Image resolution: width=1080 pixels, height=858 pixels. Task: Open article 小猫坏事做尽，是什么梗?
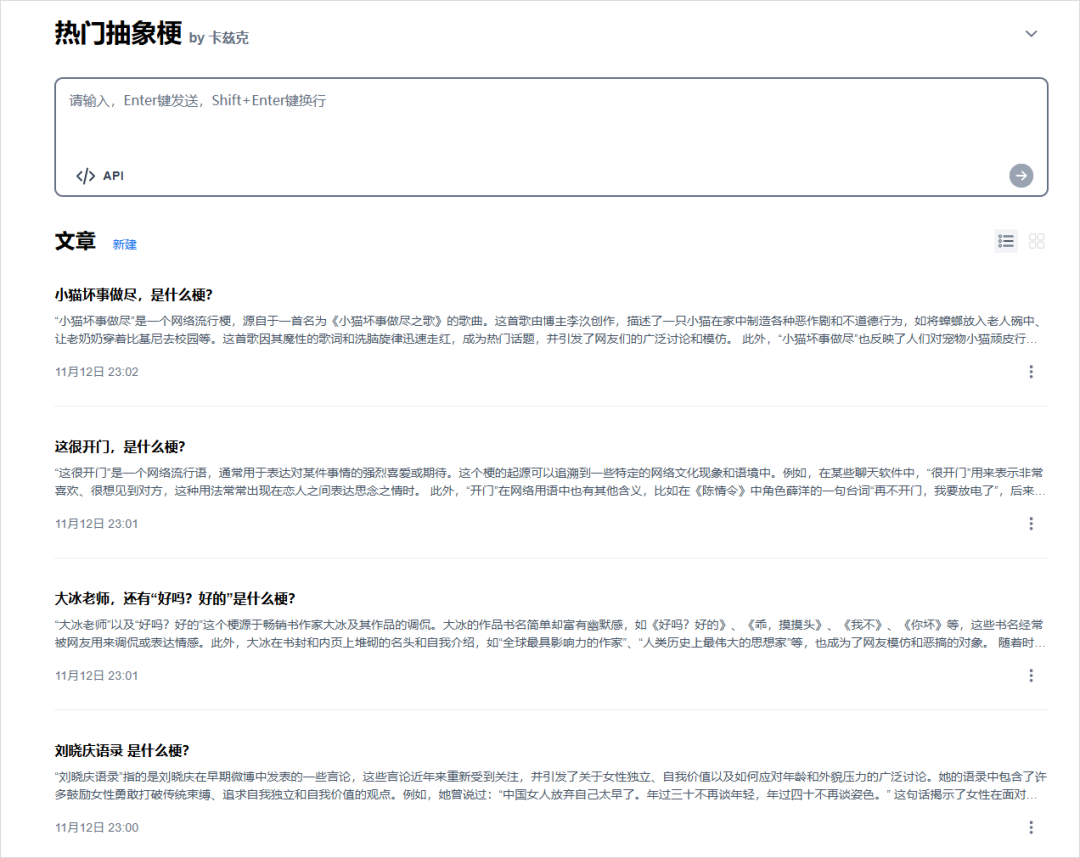pos(134,295)
